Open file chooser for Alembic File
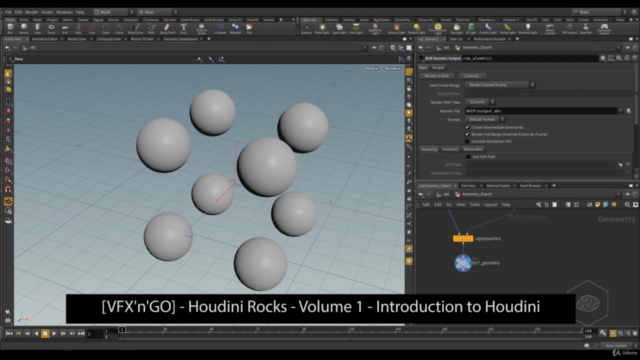 click(x=629, y=111)
